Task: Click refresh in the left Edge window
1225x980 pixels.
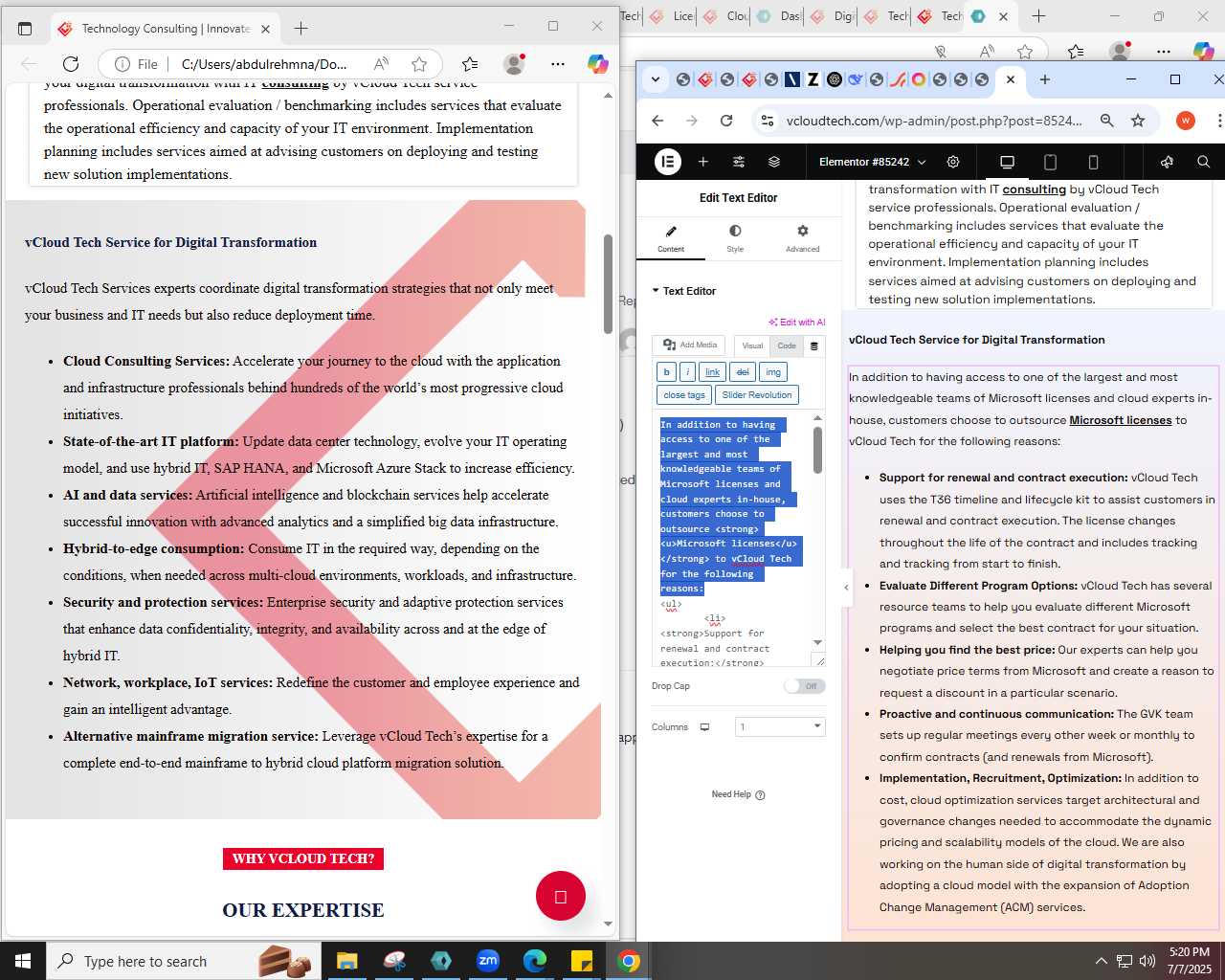Action: (71, 64)
